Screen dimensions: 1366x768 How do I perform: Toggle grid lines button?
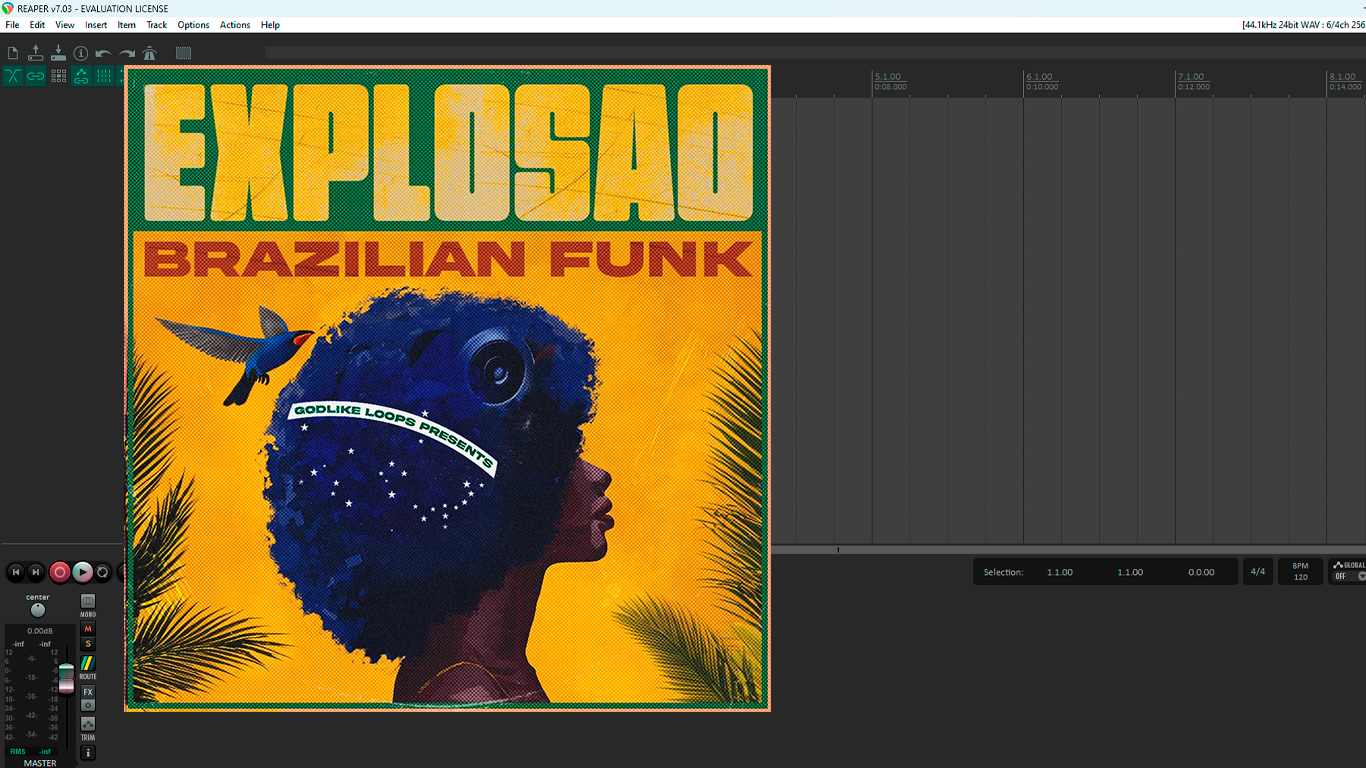point(104,76)
